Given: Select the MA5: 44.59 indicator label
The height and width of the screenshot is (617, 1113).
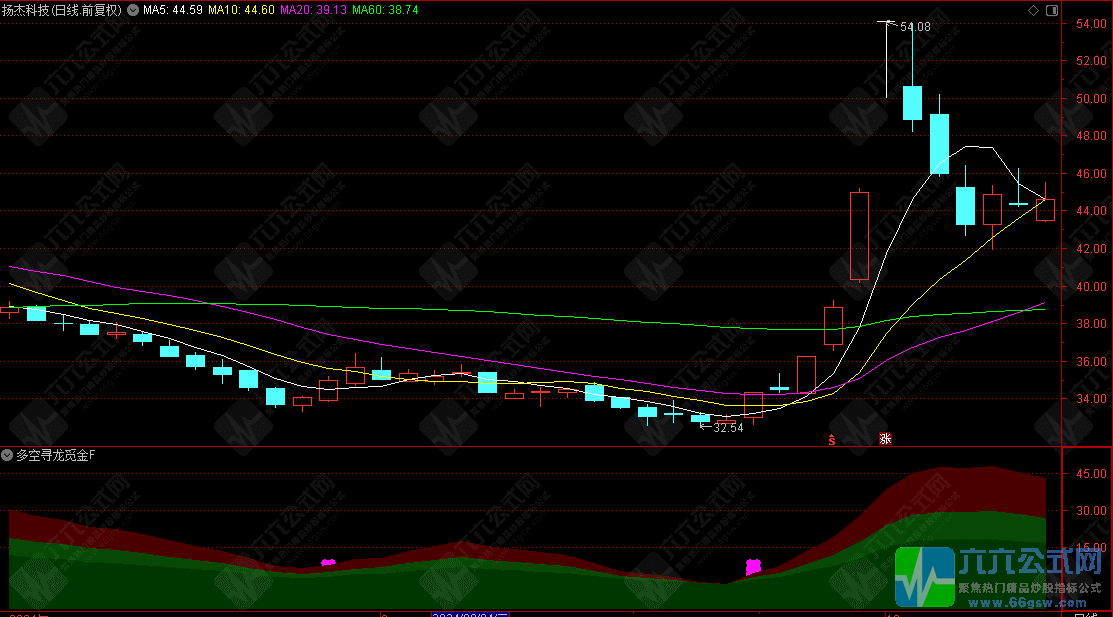Looking at the screenshot, I should [x=173, y=10].
